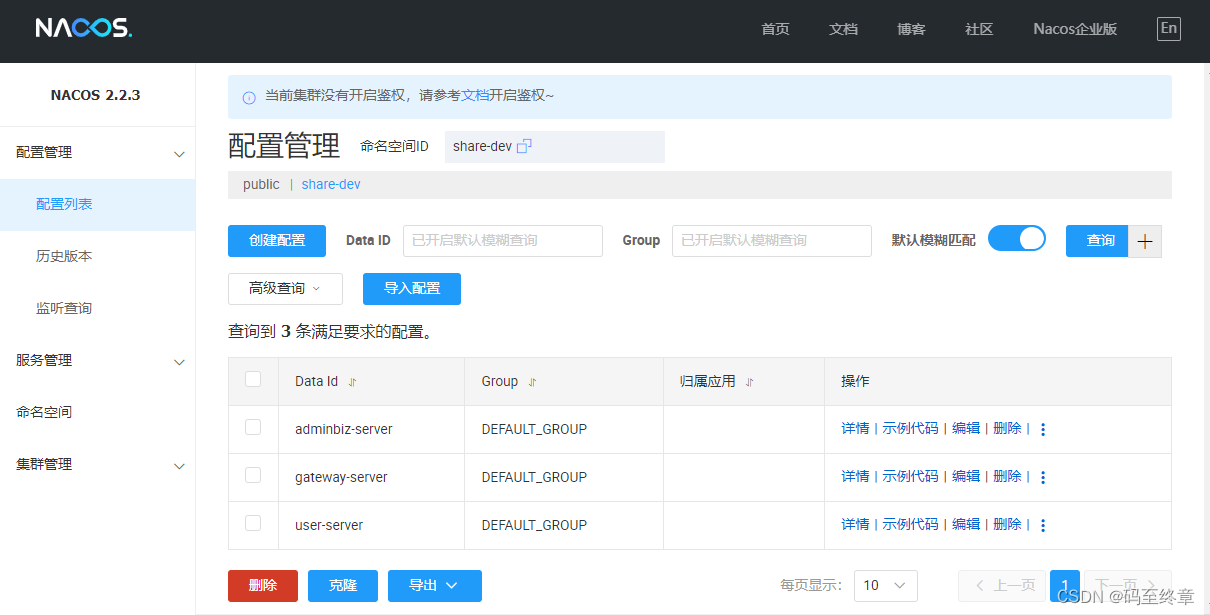Click 编辑 for gateway-server
The width and height of the screenshot is (1210, 615).
[966, 476]
